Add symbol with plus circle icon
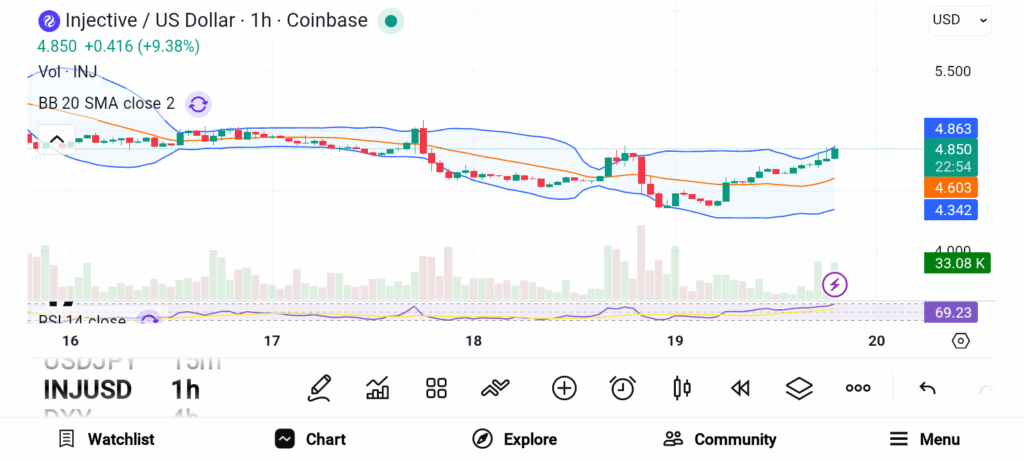1024x461 pixels. (x=564, y=388)
